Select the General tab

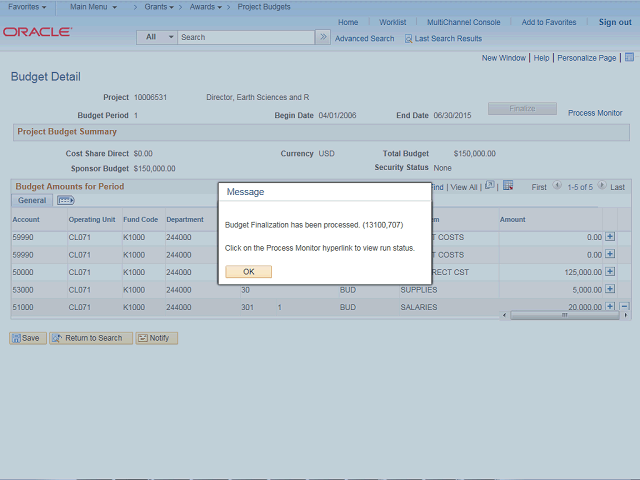tap(32, 200)
